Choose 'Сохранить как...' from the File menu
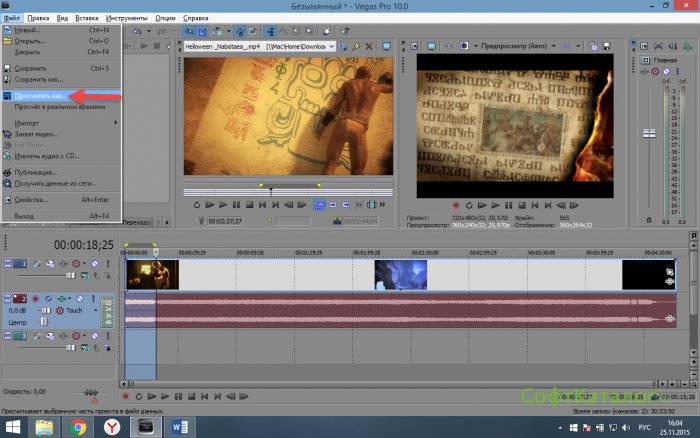 coord(37,78)
